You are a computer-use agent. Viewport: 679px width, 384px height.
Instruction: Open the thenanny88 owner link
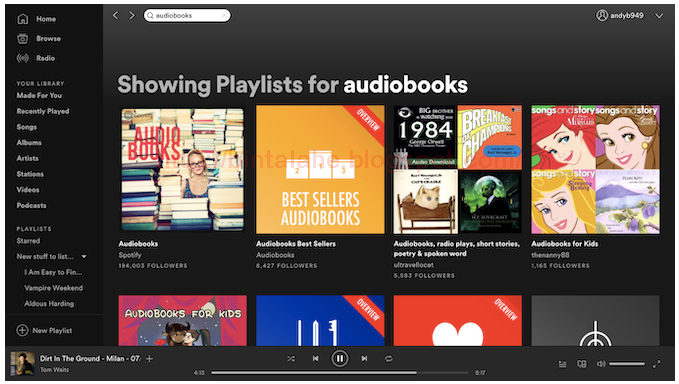tap(550, 255)
